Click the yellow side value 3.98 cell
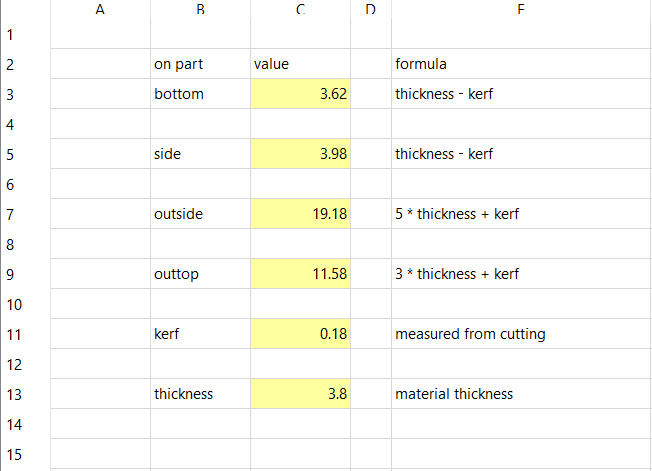 click(300, 154)
